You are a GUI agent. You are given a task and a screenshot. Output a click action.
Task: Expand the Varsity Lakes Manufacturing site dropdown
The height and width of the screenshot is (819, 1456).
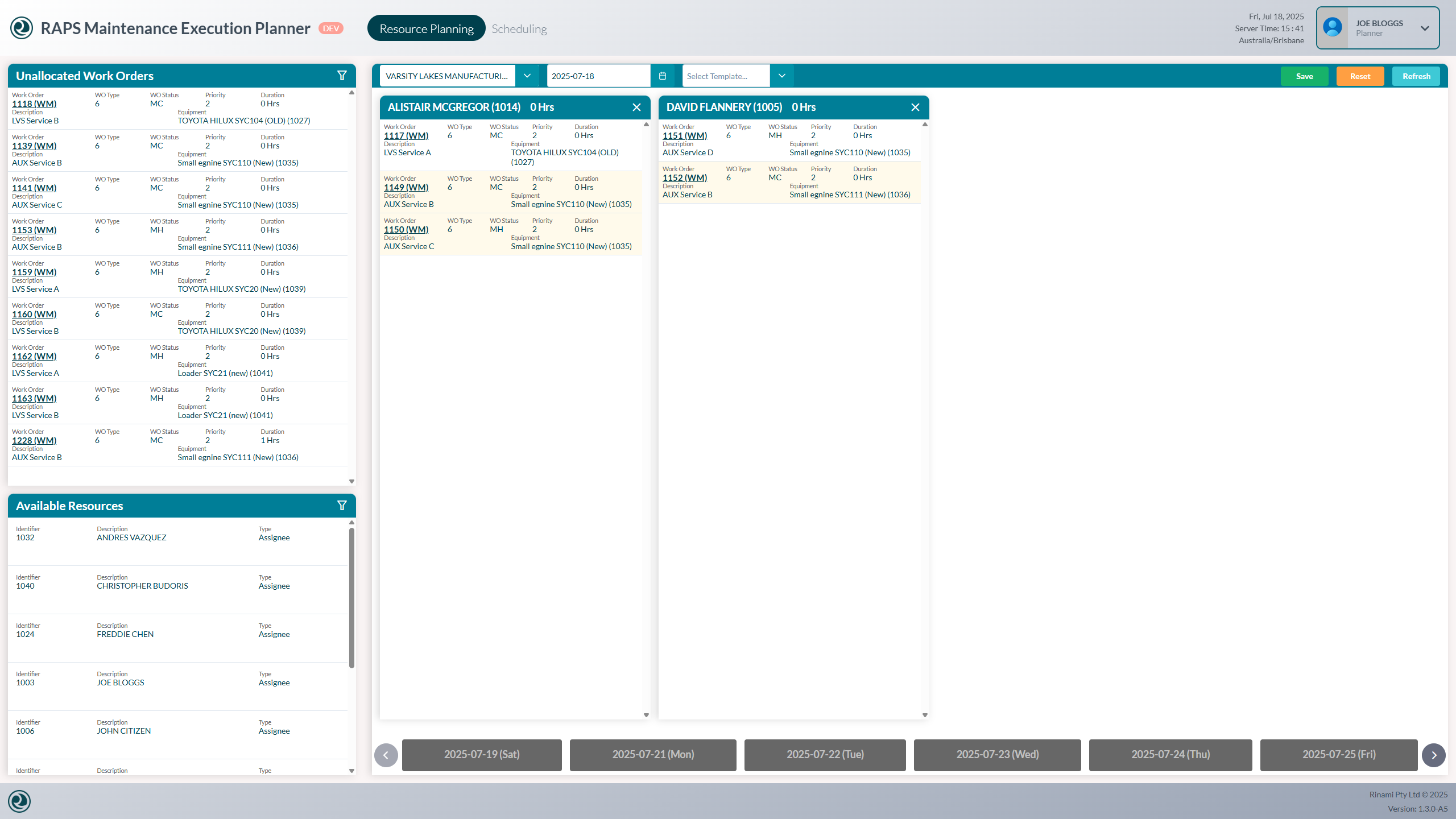click(x=527, y=75)
